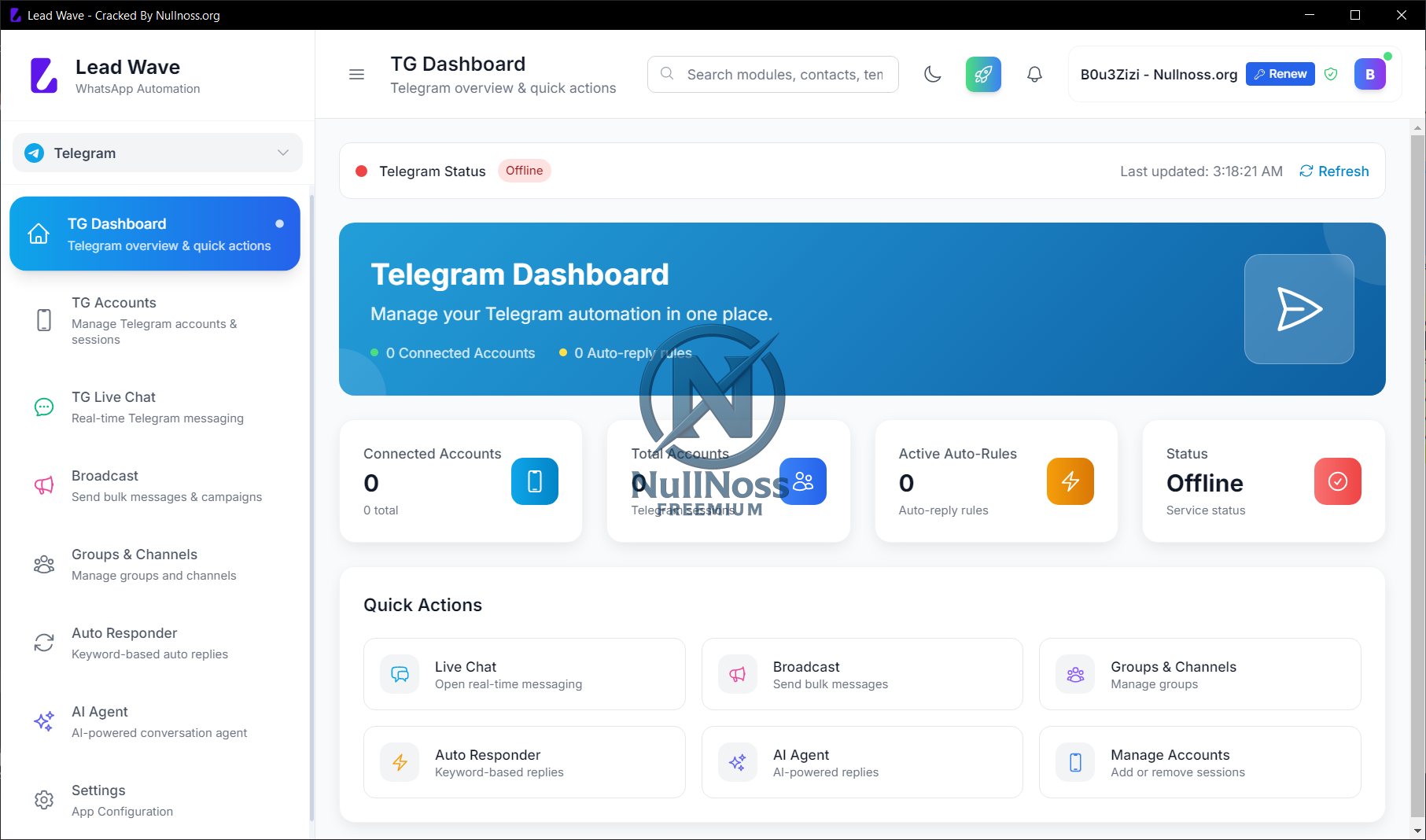This screenshot has height=840, width=1426.
Task: Focus the search modules input field
Action: coord(773,75)
